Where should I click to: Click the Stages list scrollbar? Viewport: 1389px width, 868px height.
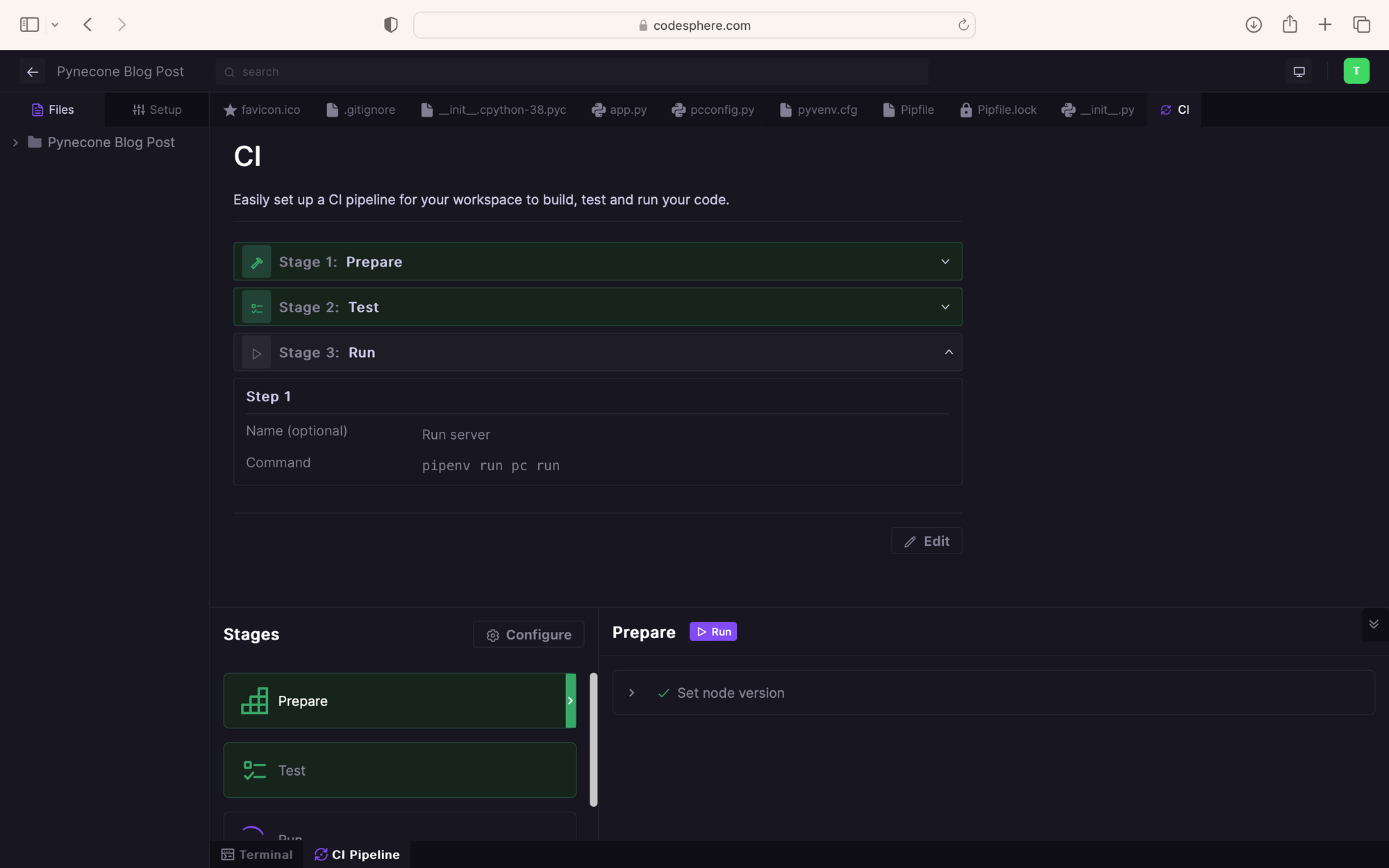[593, 740]
